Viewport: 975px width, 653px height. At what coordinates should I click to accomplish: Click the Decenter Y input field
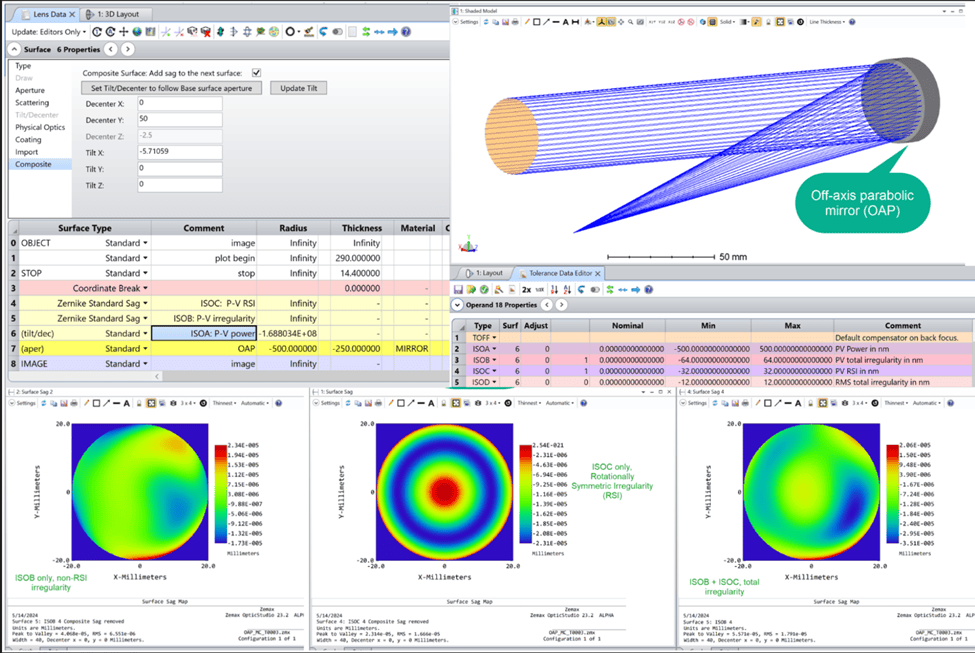click(180, 119)
